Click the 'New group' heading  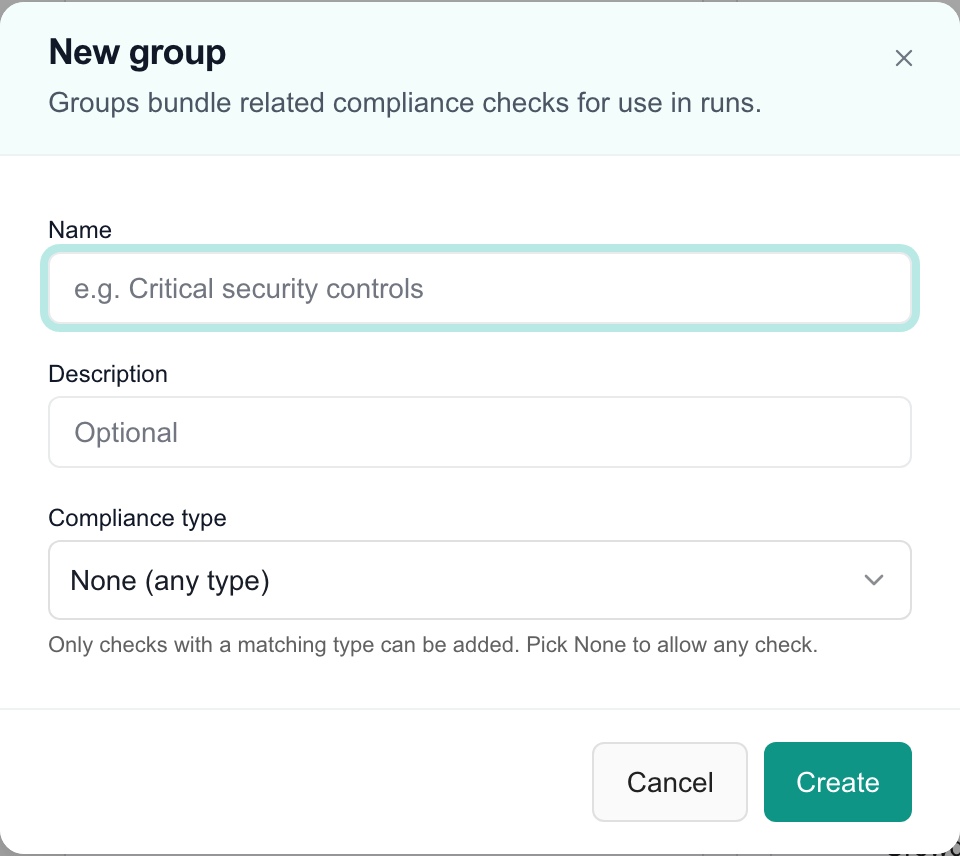137,52
